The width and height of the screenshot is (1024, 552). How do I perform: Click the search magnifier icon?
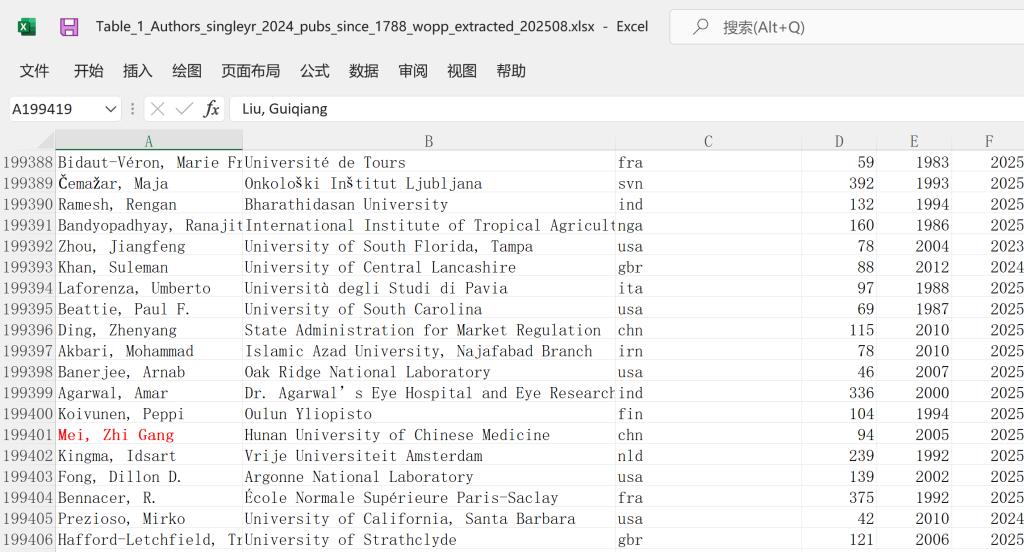pyautogui.click(x=701, y=27)
